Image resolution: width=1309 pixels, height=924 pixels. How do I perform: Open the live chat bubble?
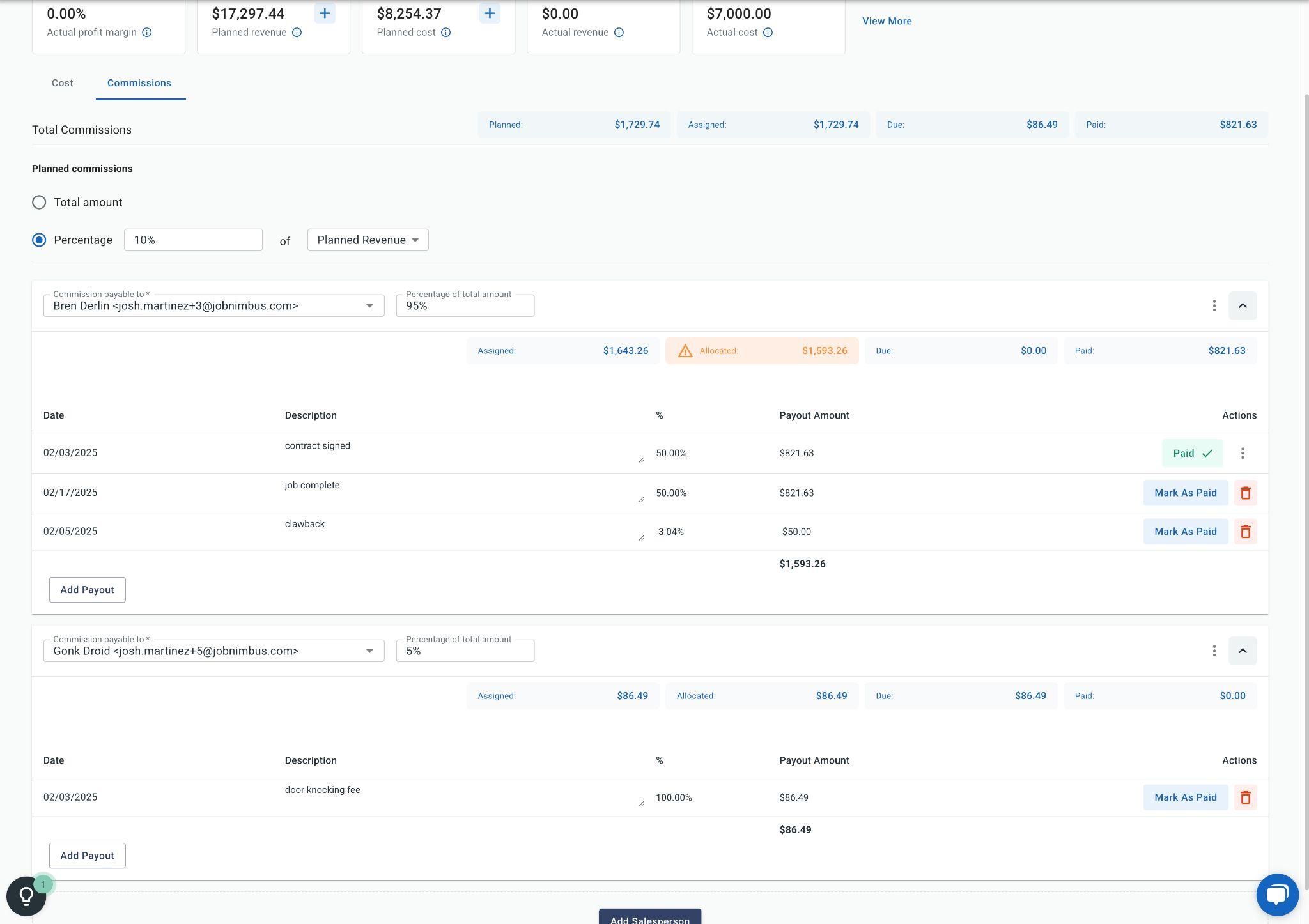[x=1276, y=895]
